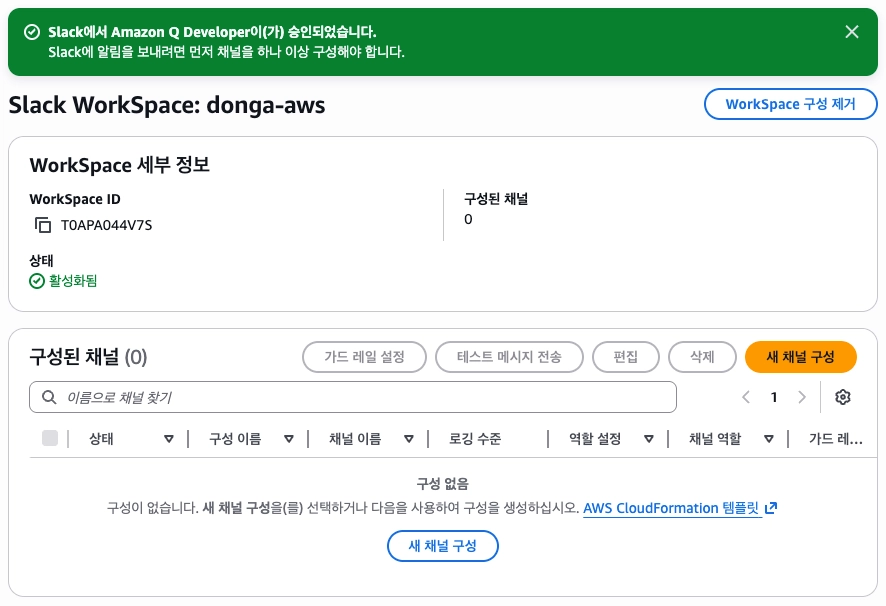Screen dimensions: 886x606
Task: Click the outlined 새 채널 구성 button in the empty state
Action: tap(442, 546)
